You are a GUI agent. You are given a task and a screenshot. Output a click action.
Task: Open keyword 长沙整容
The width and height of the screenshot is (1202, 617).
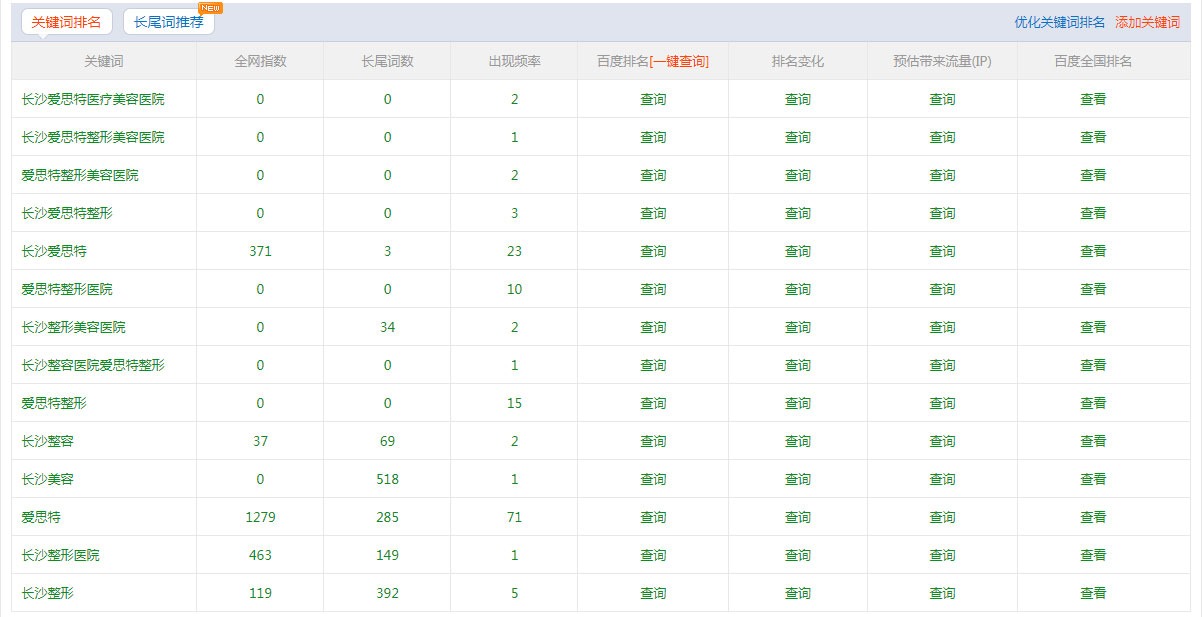pyautogui.click(x=47, y=441)
